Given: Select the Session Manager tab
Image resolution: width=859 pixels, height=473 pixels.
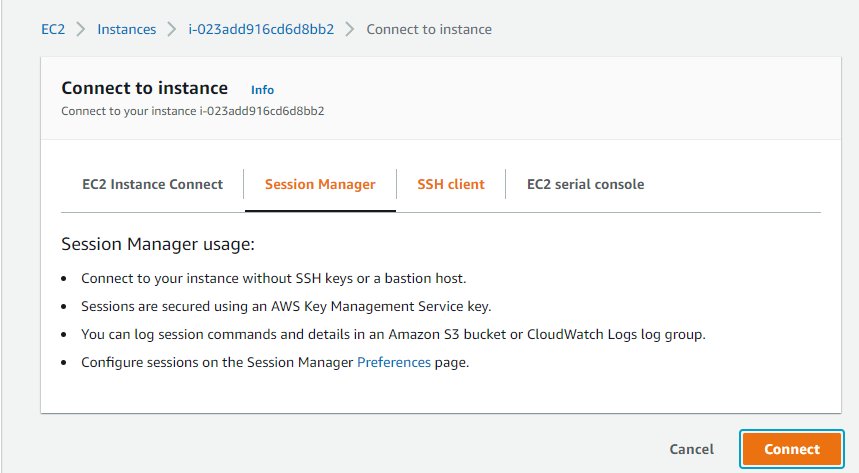Looking at the screenshot, I should [x=320, y=184].
